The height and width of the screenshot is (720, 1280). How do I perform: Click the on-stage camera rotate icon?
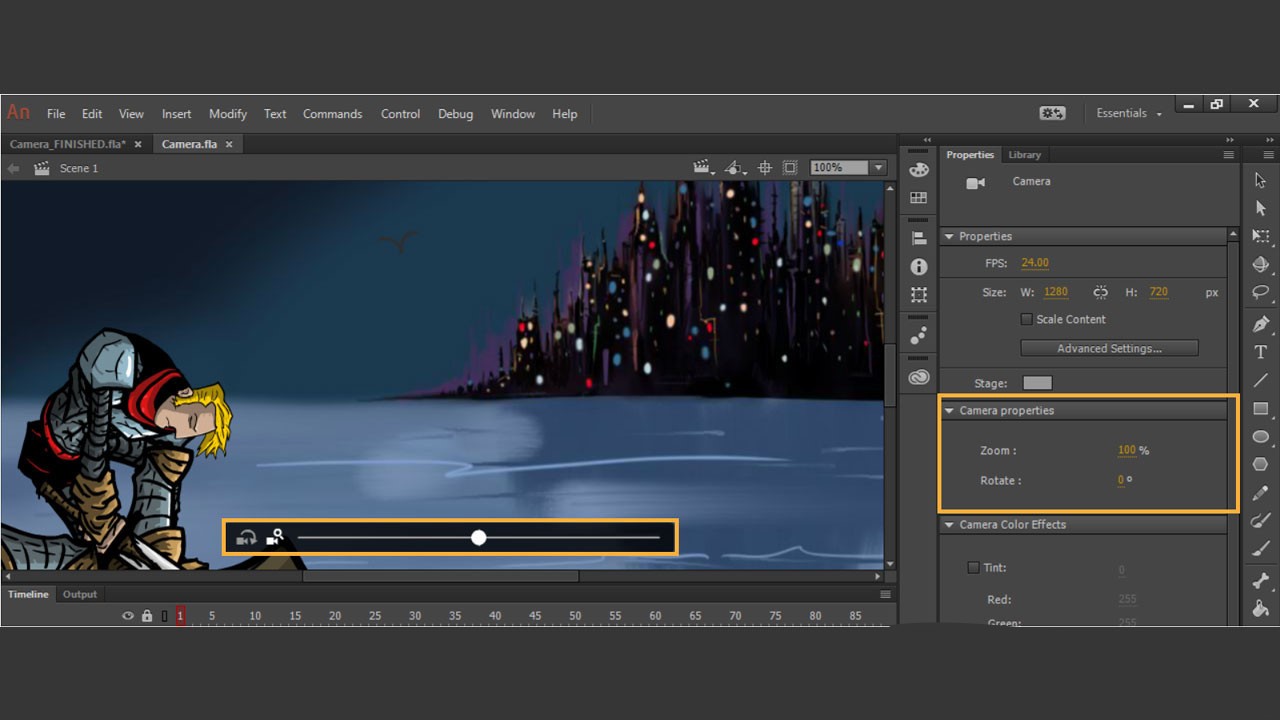(246, 538)
